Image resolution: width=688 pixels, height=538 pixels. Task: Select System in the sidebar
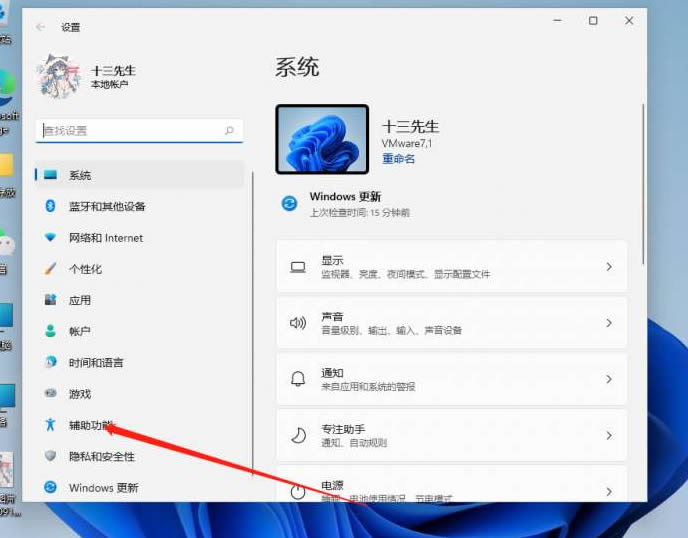click(80, 175)
